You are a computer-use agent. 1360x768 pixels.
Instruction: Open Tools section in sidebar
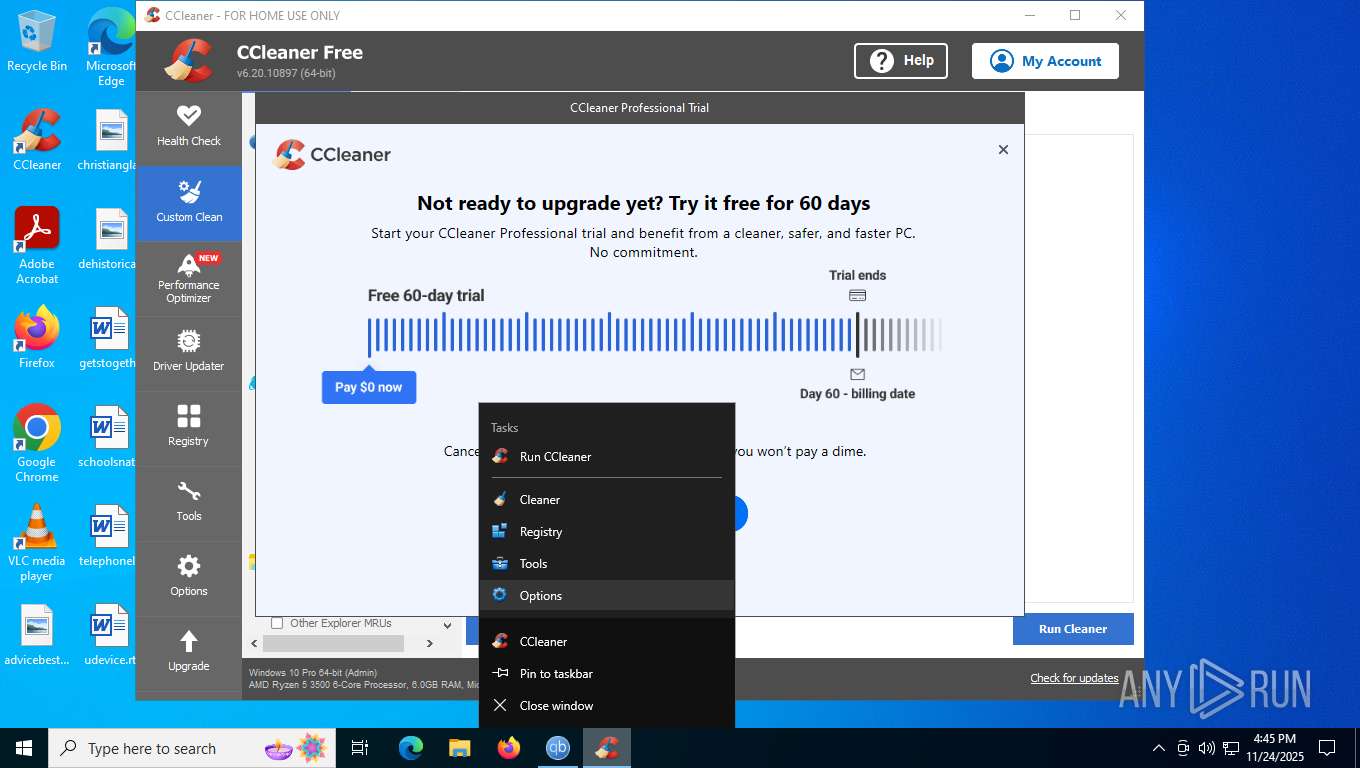pyautogui.click(x=188, y=503)
